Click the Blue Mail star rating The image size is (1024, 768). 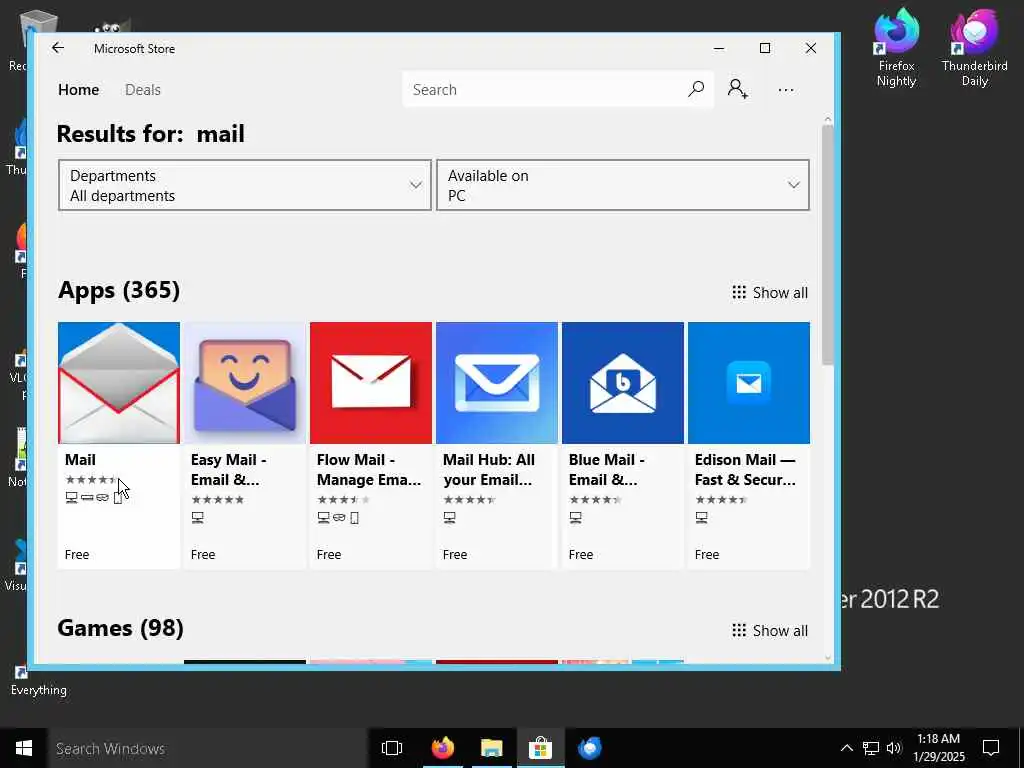[596, 500]
